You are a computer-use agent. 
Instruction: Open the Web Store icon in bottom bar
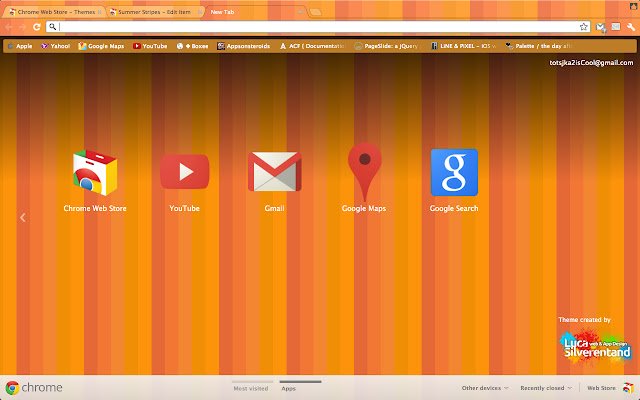629,388
